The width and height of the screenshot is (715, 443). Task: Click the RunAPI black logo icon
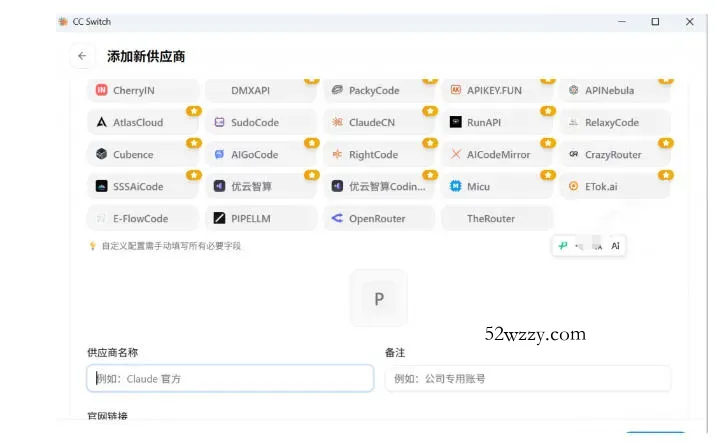(x=456, y=122)
